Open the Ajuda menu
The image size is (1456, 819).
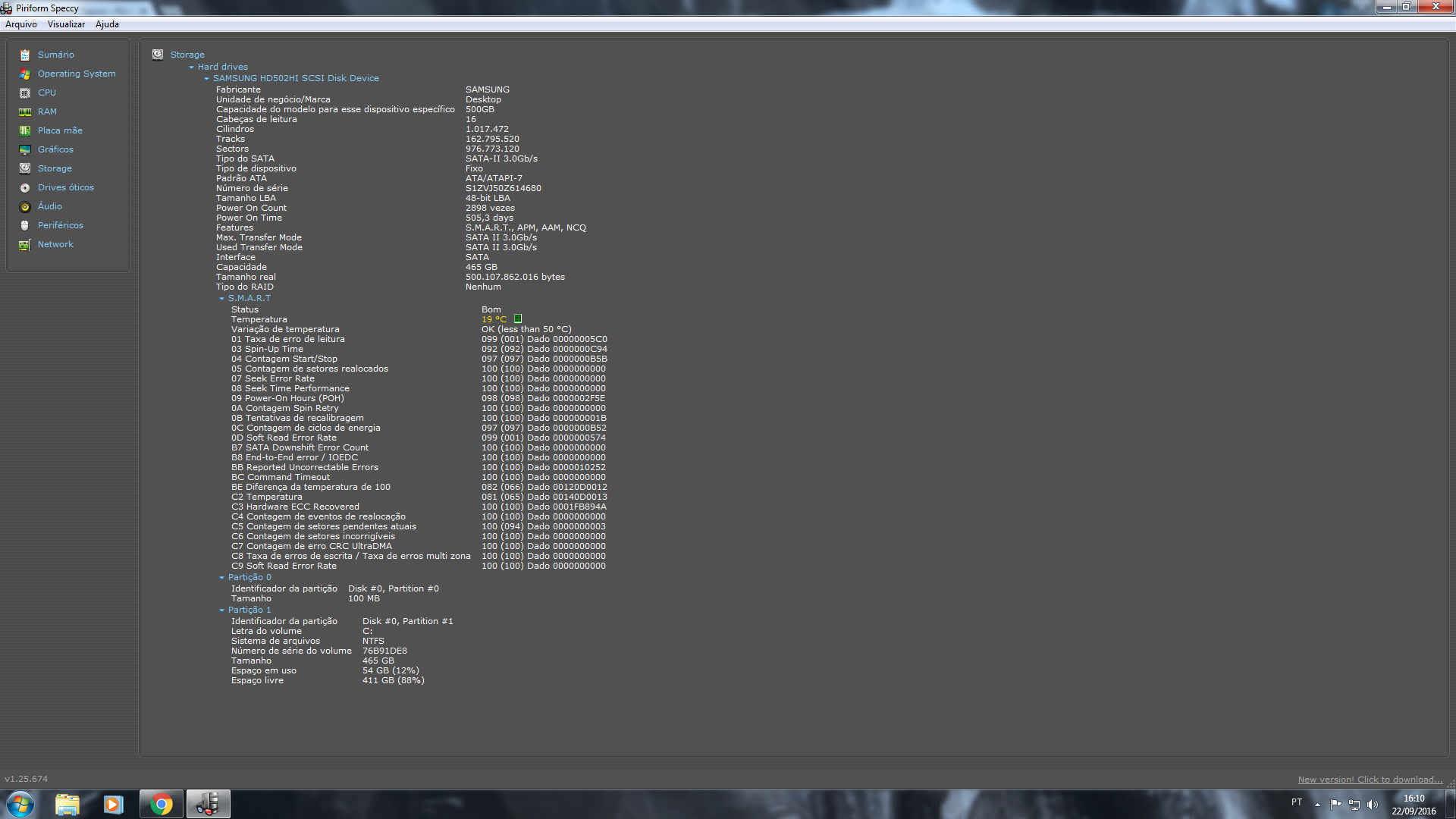tap(107, 24)
